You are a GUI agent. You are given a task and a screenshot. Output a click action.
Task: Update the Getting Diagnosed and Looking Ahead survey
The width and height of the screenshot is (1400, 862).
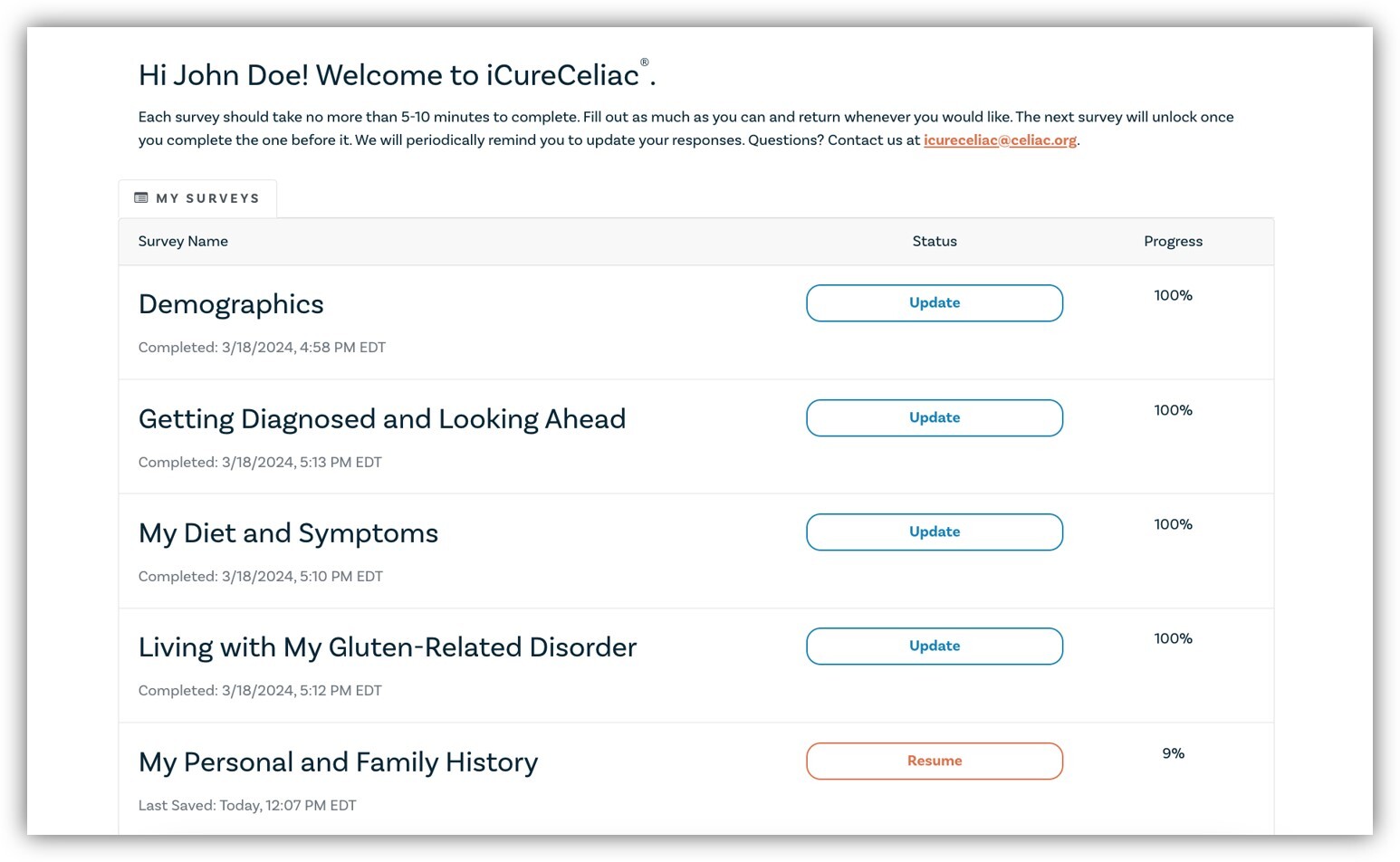934,417
